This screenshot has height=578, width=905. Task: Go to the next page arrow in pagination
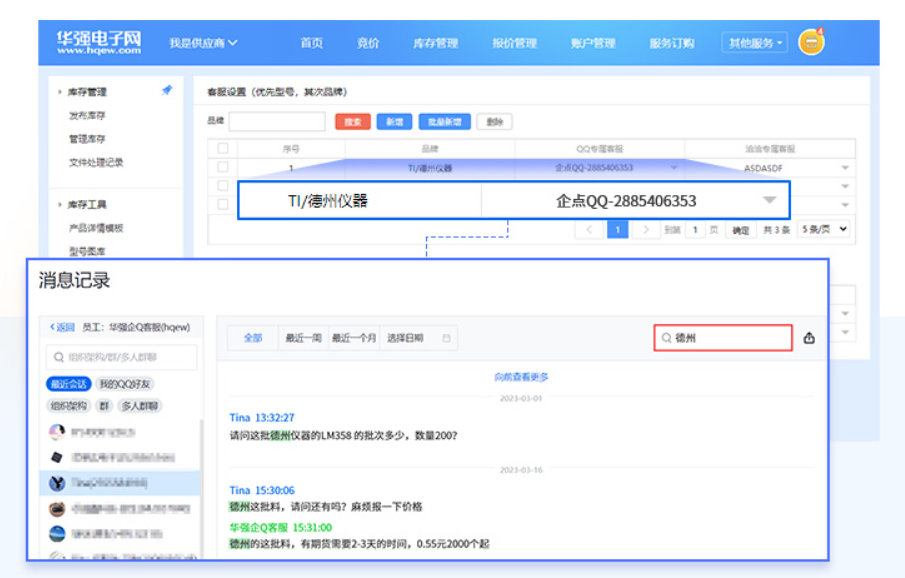click(646, 230)
